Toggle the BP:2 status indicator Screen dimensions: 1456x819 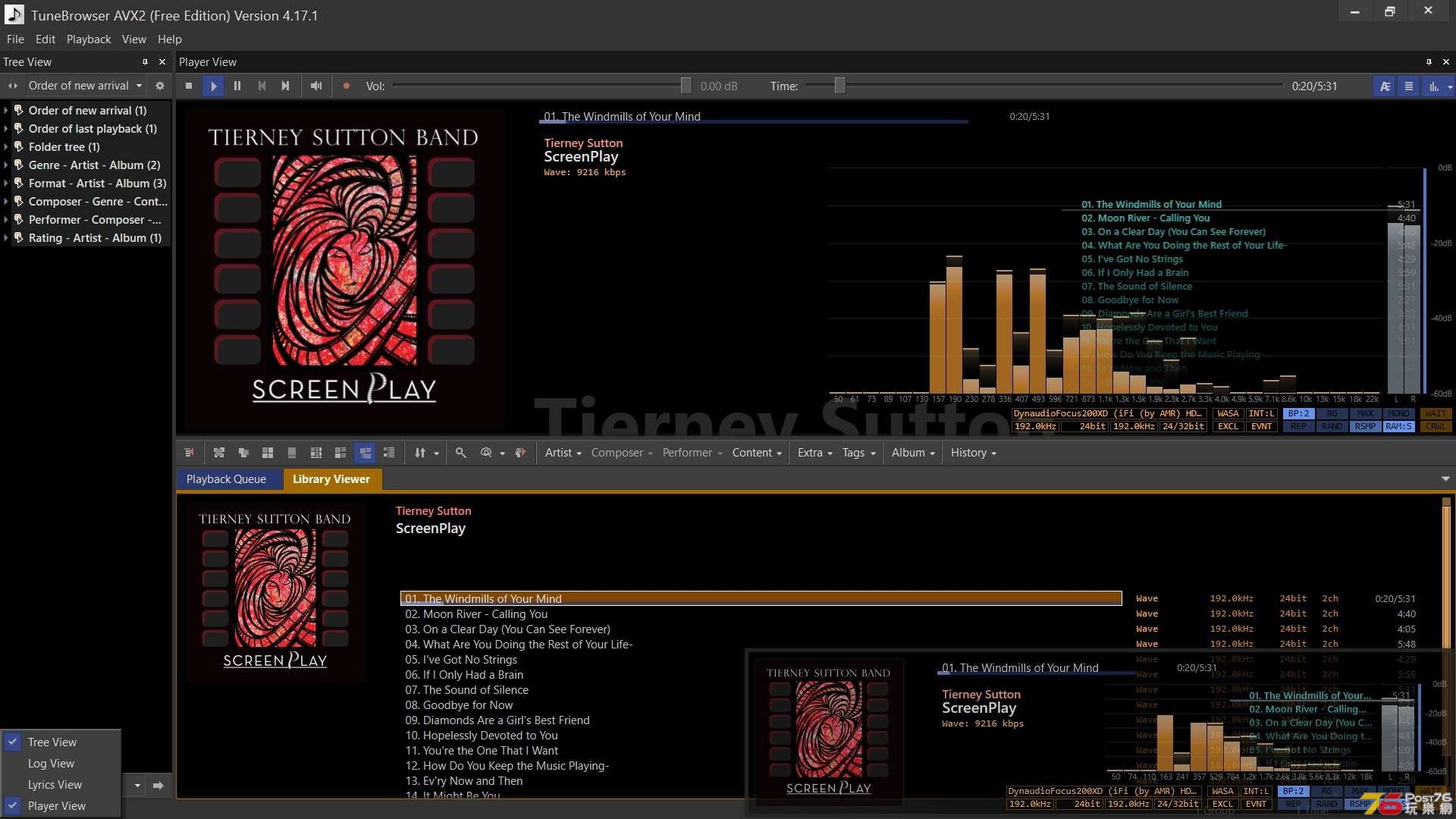tap(1298, 414)
